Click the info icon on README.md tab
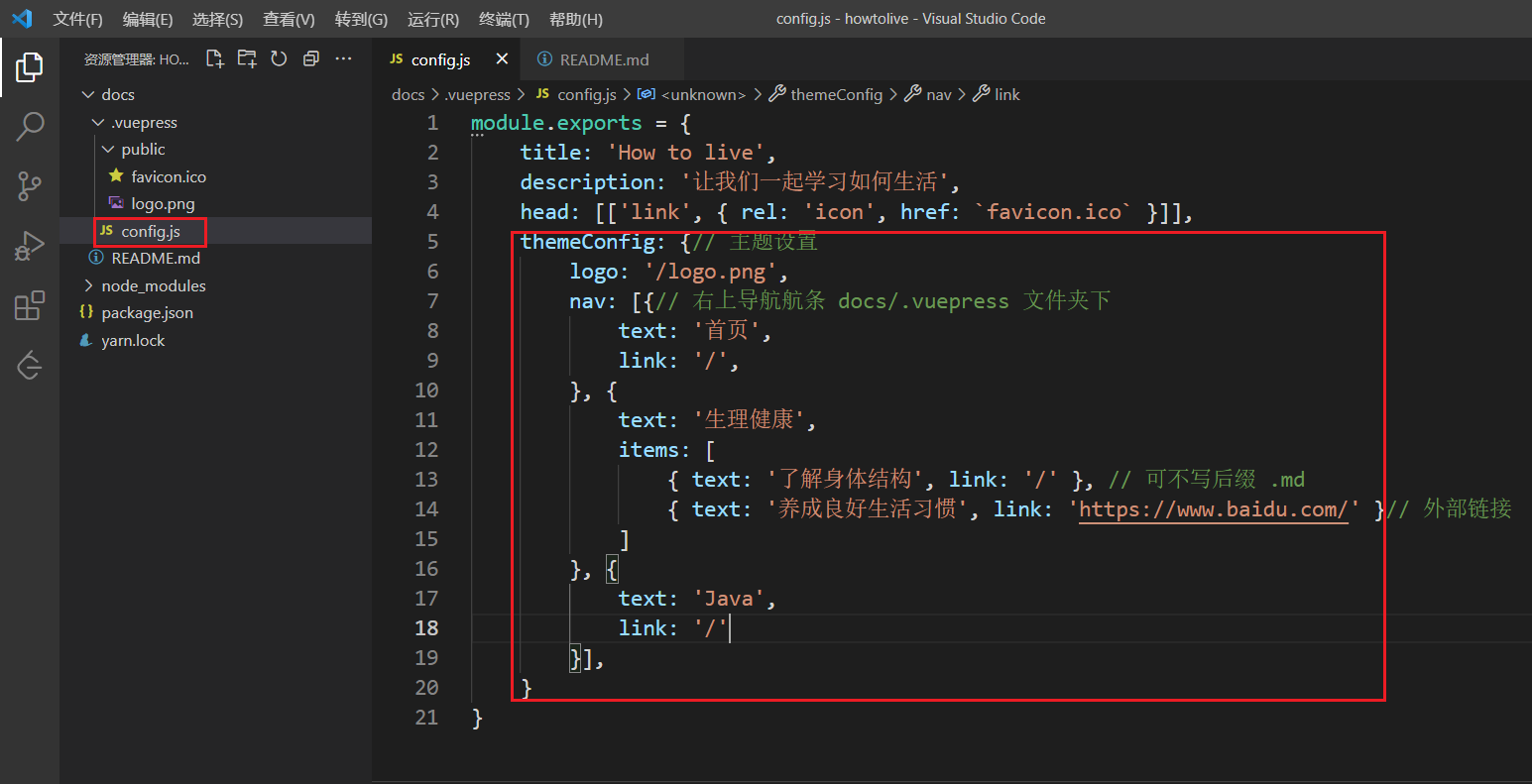Screen dimensions: 1532x784 click(543, 58)
